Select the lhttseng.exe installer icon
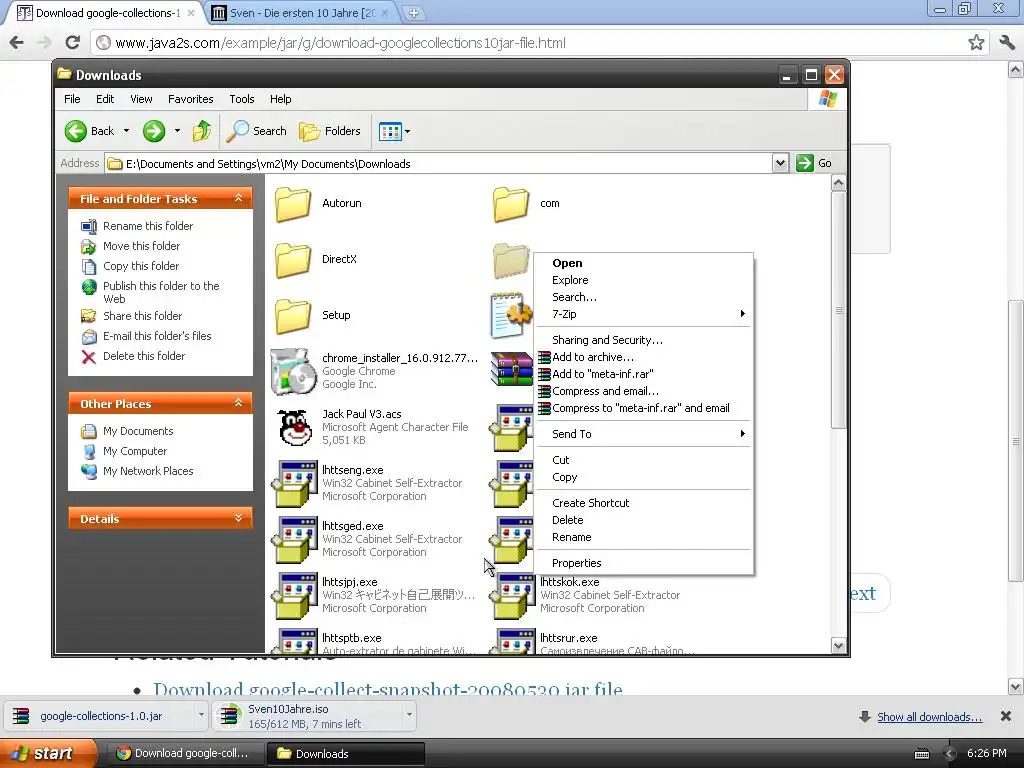 [294, 484]
